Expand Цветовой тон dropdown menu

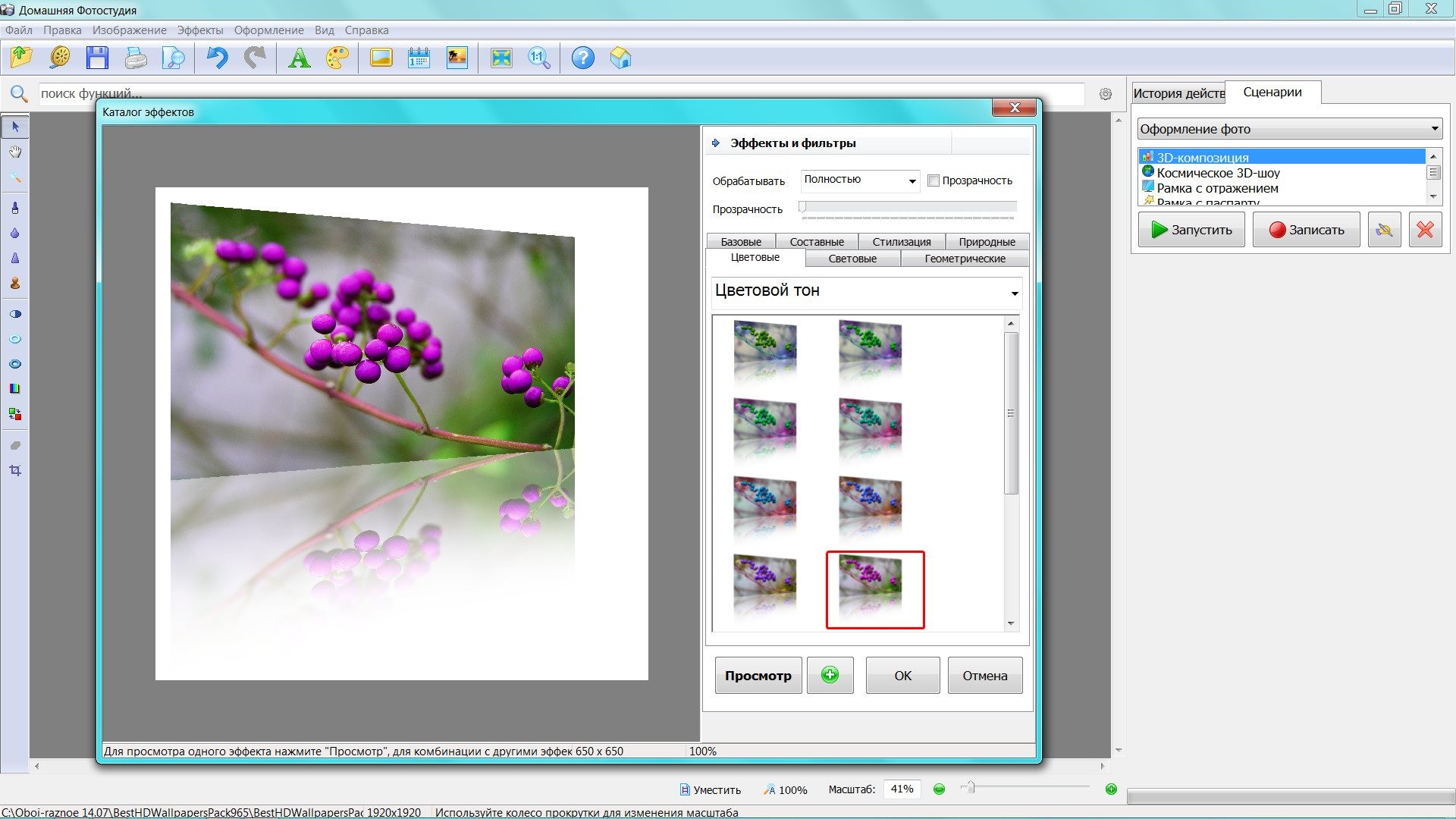pyautogui.click(x=1015, y=293)
